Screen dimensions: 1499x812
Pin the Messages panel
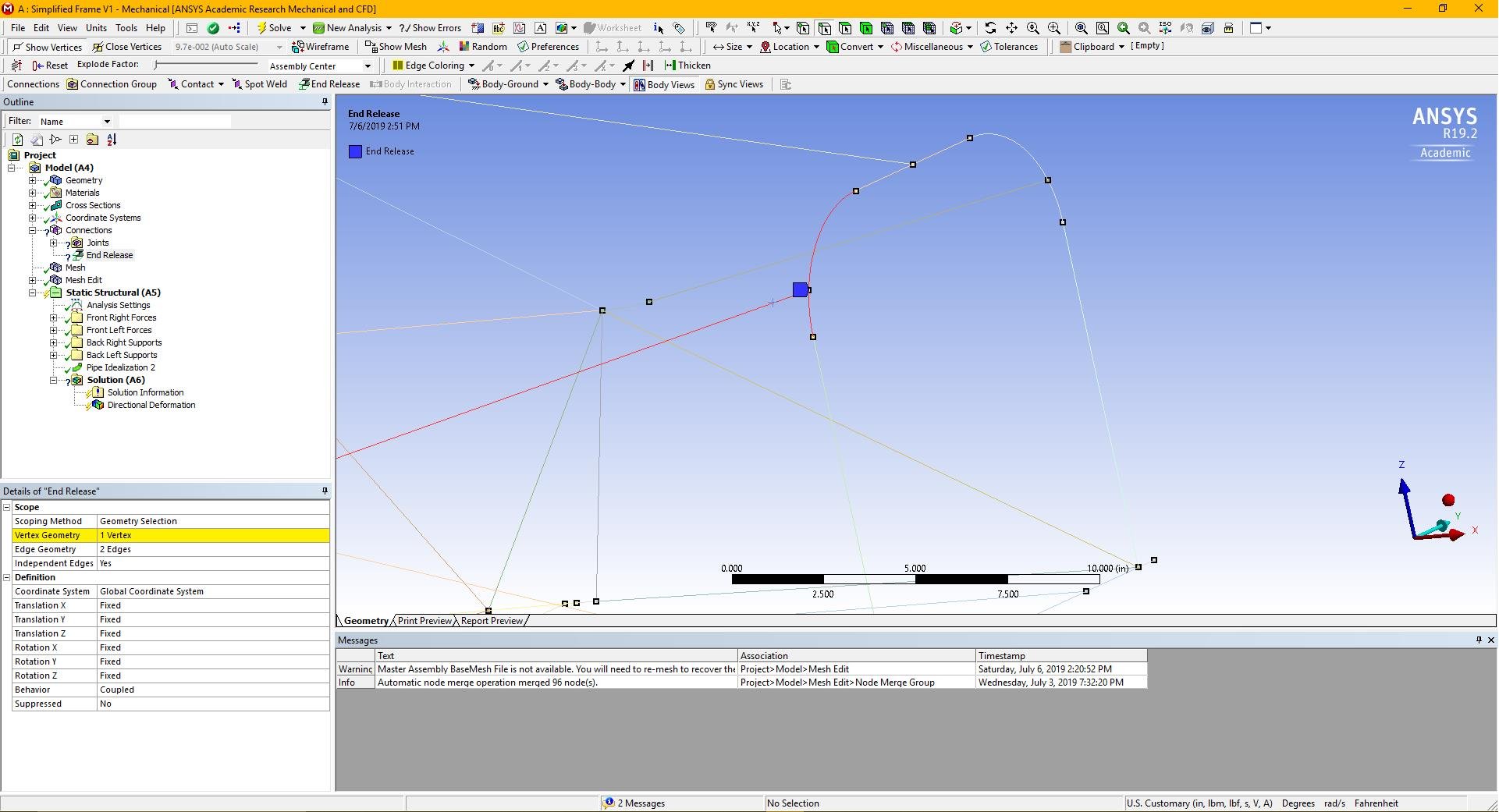[1479, 640]
